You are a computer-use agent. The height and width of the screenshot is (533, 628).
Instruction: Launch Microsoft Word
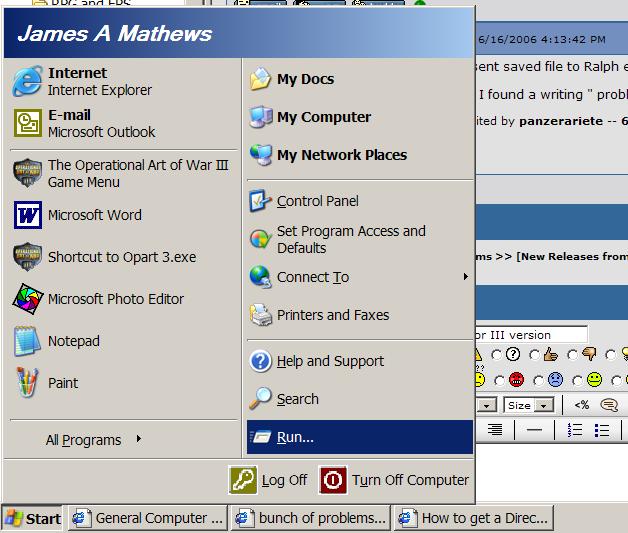pyautogui.click(x=124, y=215)
